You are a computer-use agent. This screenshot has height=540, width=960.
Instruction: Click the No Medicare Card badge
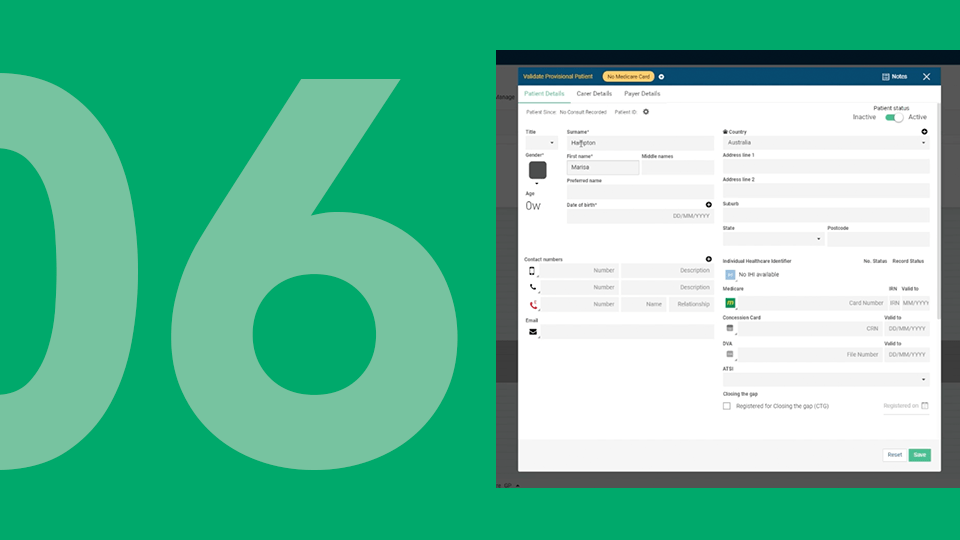(x=628, y=77)
